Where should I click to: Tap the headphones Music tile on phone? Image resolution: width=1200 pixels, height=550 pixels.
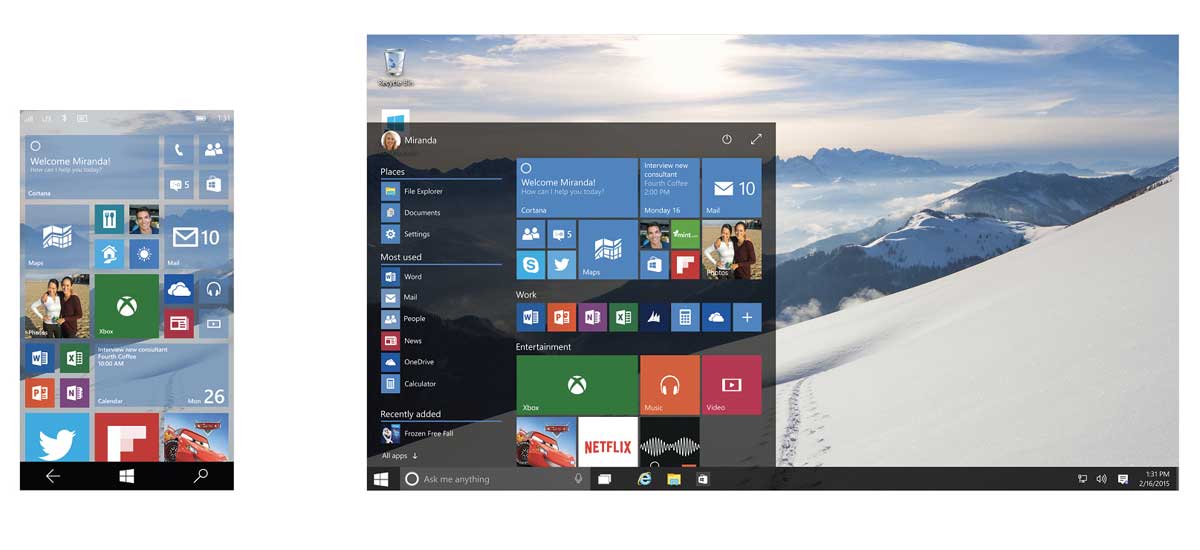point(213,289)
